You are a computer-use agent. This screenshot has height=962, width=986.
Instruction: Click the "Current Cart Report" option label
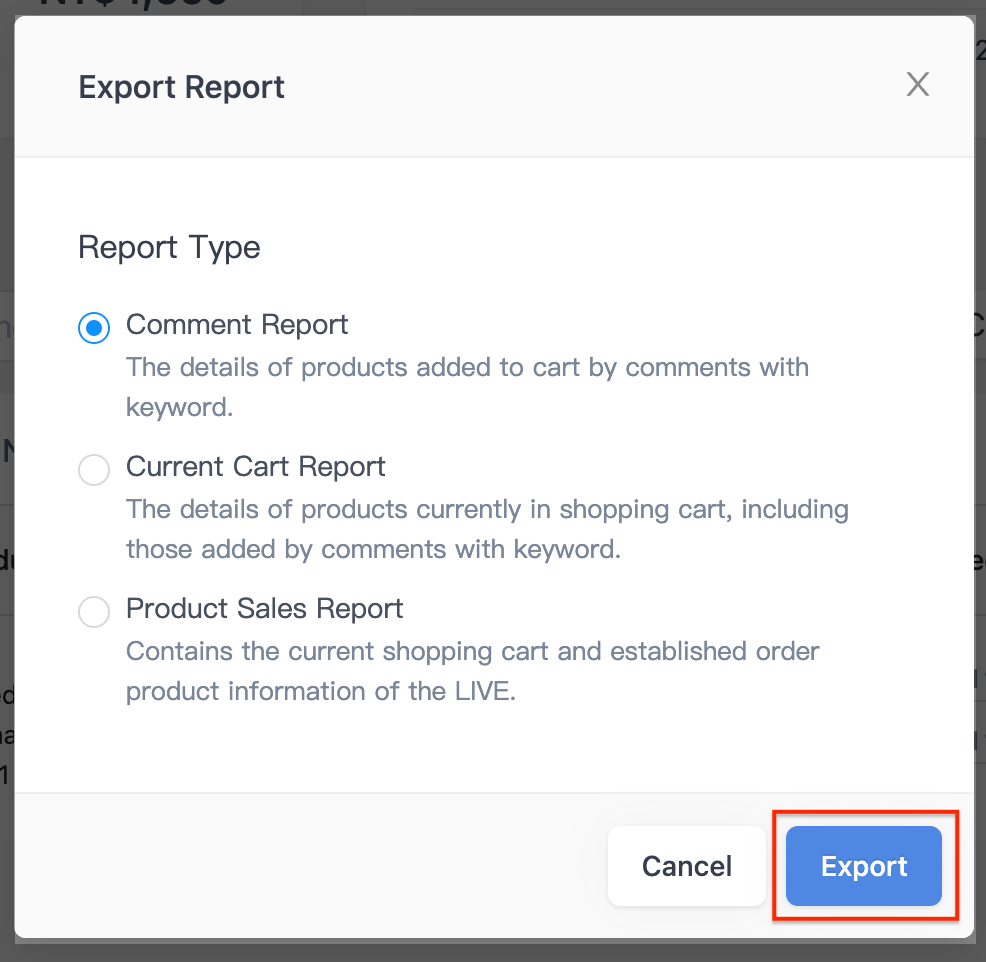256,467
